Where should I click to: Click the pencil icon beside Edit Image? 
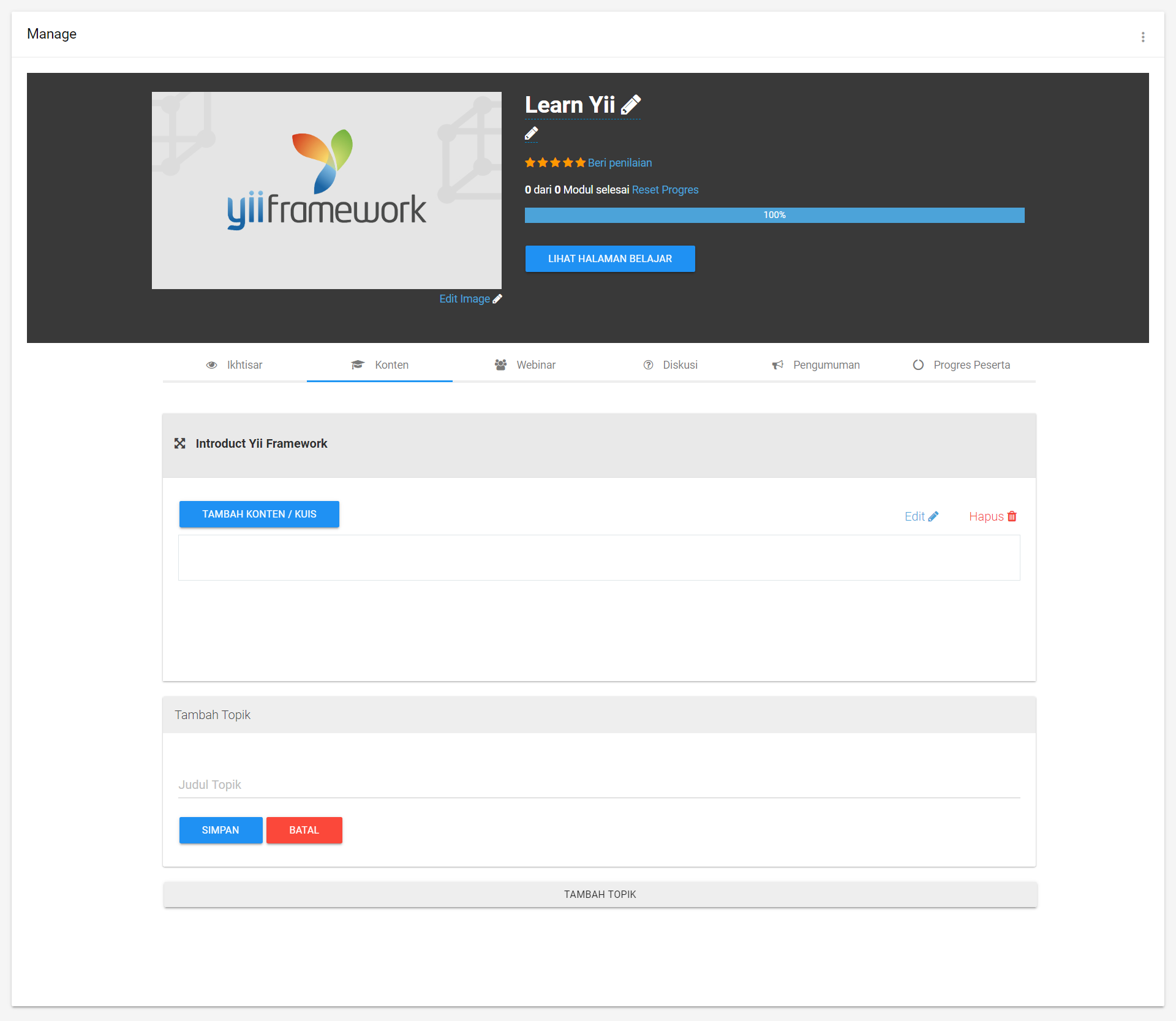(x=497, y=299)
